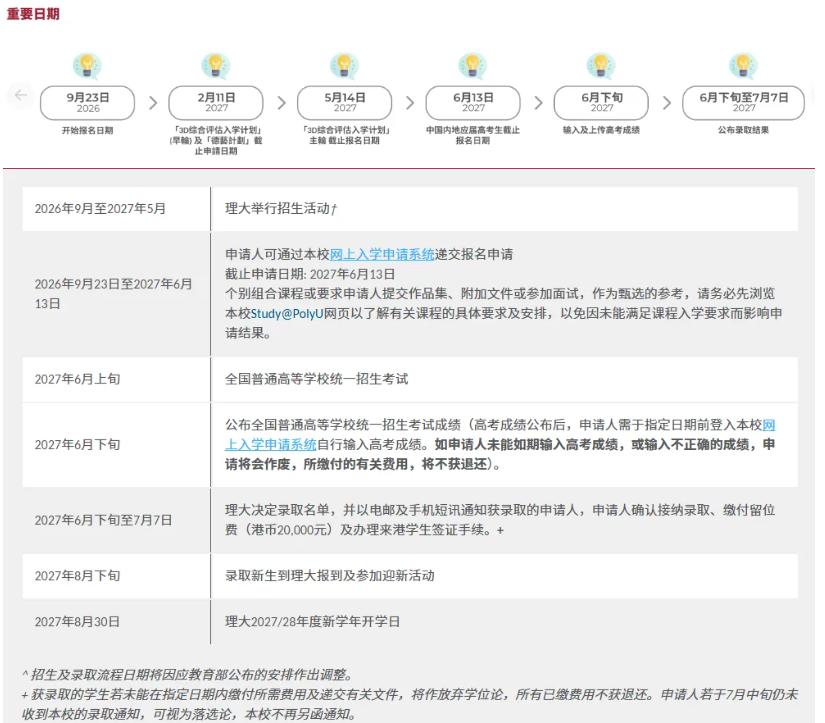The height and width of the screenshot is (723, 825).
Task: Click the ^ 招生及录取流程日期 footnote
Action: [x=188, y=675]
